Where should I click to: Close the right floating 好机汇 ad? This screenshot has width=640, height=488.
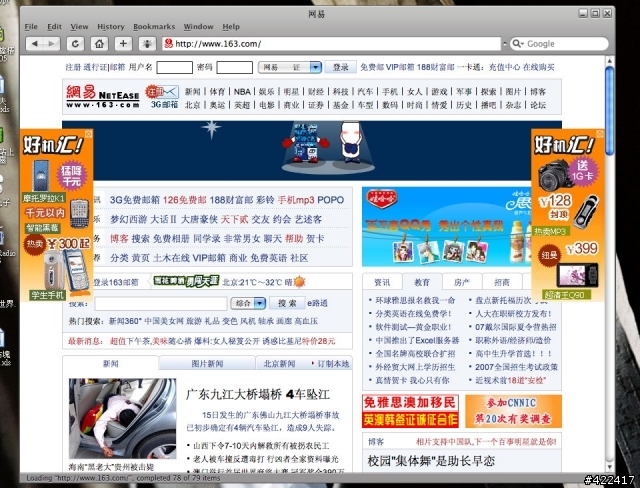pos(600,134)
